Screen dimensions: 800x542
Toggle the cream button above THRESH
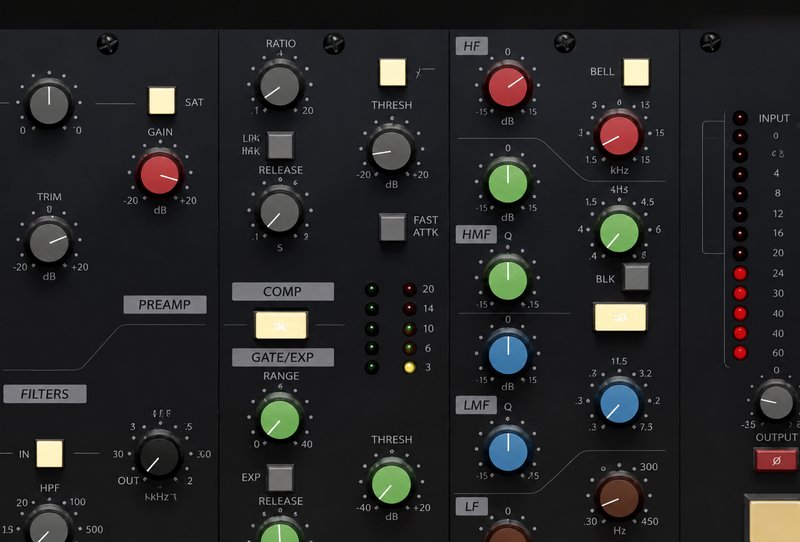coord(392,72)
